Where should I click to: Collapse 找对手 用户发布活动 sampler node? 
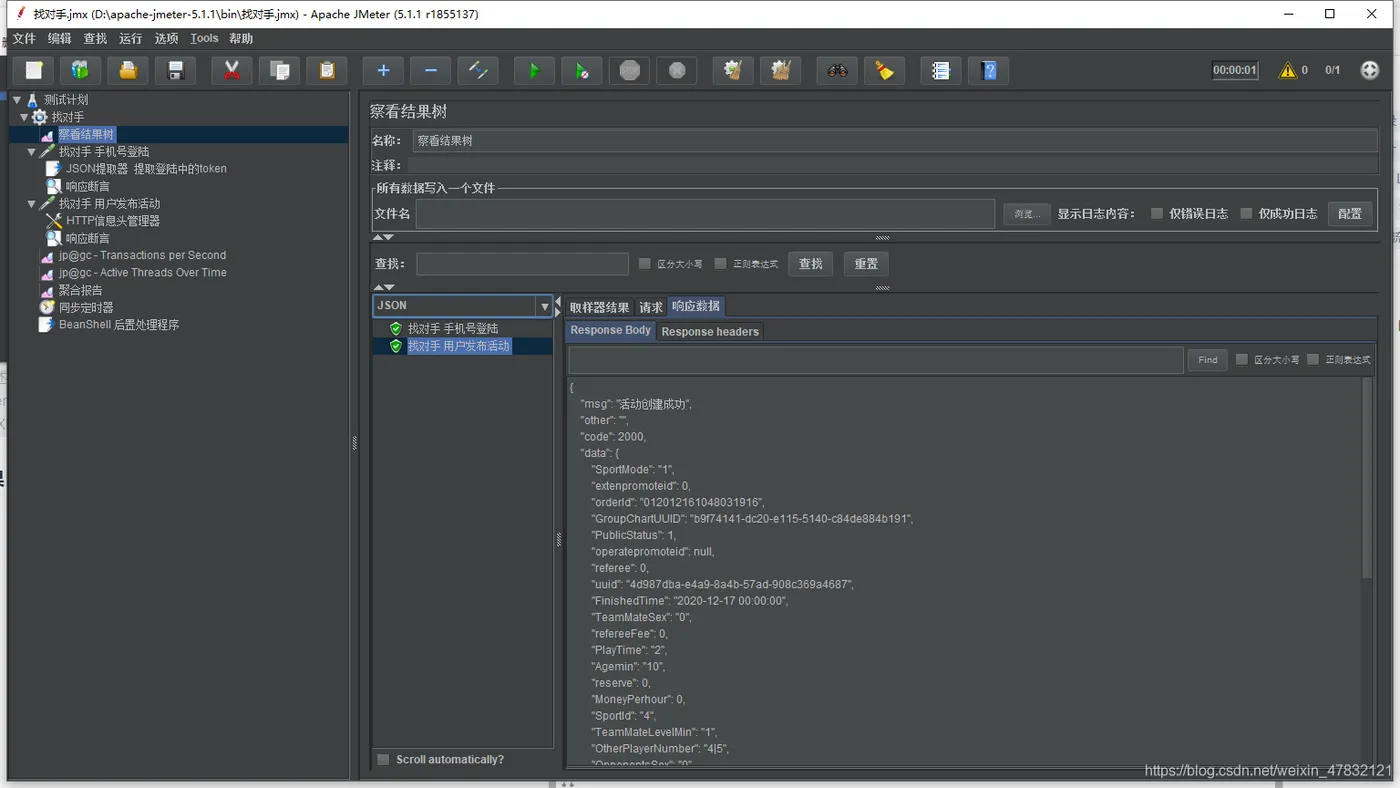31,204
